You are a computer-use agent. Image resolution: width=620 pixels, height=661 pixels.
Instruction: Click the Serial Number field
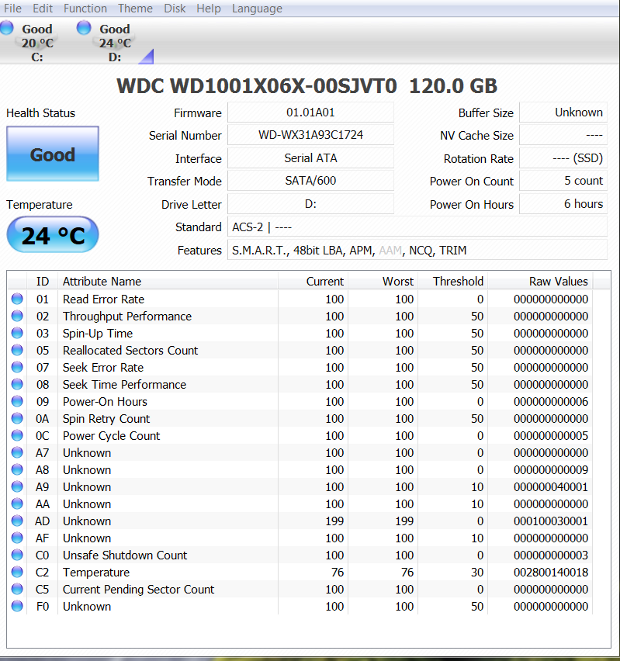pos(310,136)
